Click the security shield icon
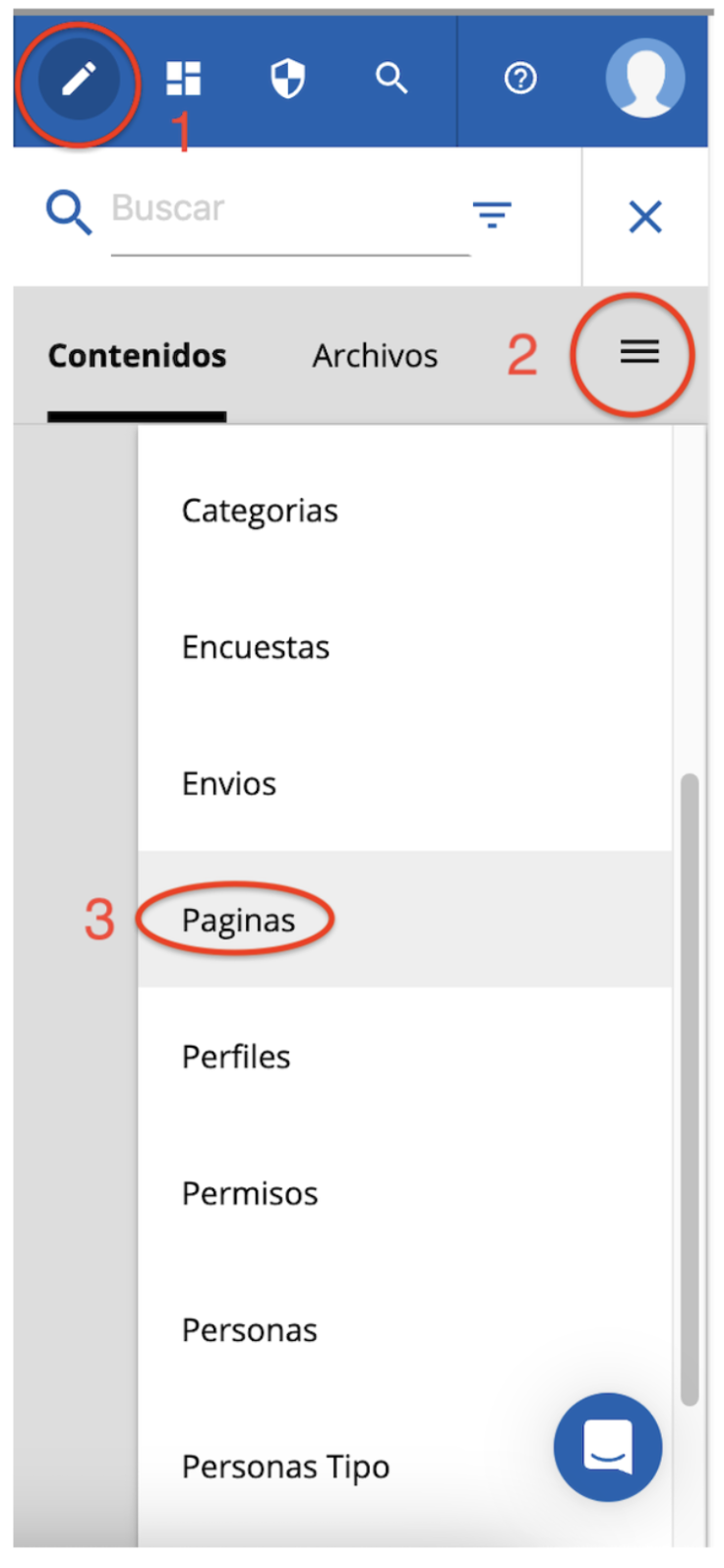The image size is (724, 1568). point(287,79)
